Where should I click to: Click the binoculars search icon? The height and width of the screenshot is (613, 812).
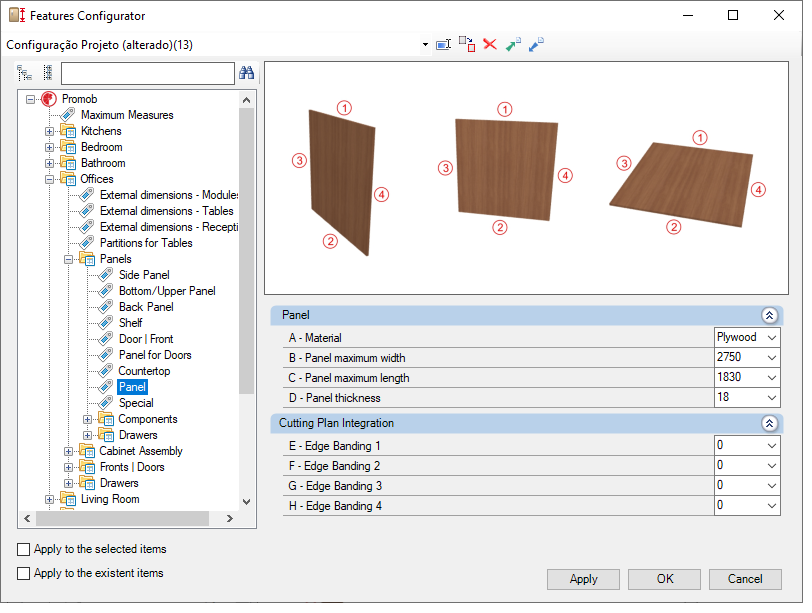(246, 73)
